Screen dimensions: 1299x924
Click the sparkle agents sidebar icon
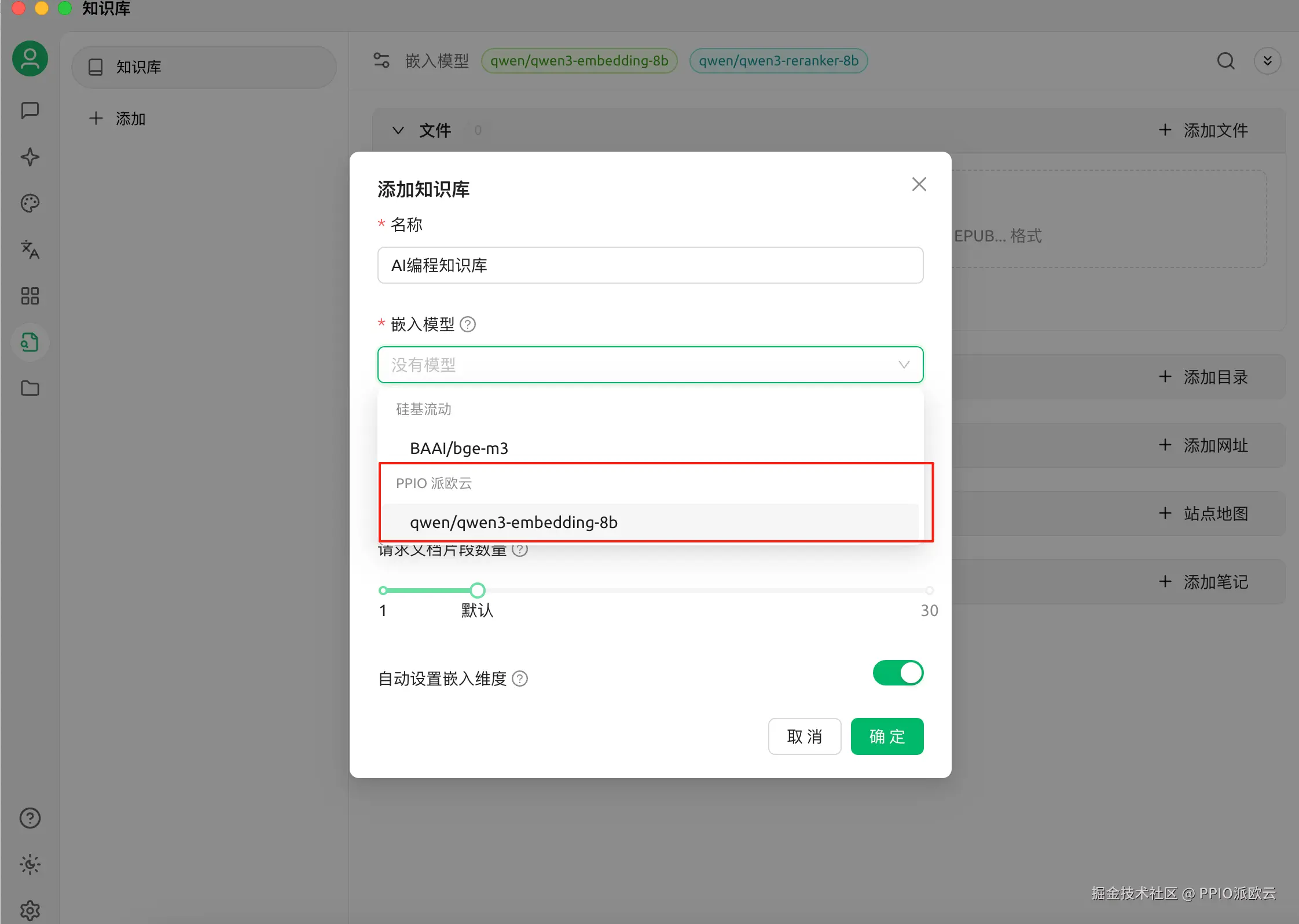point(30,157)
